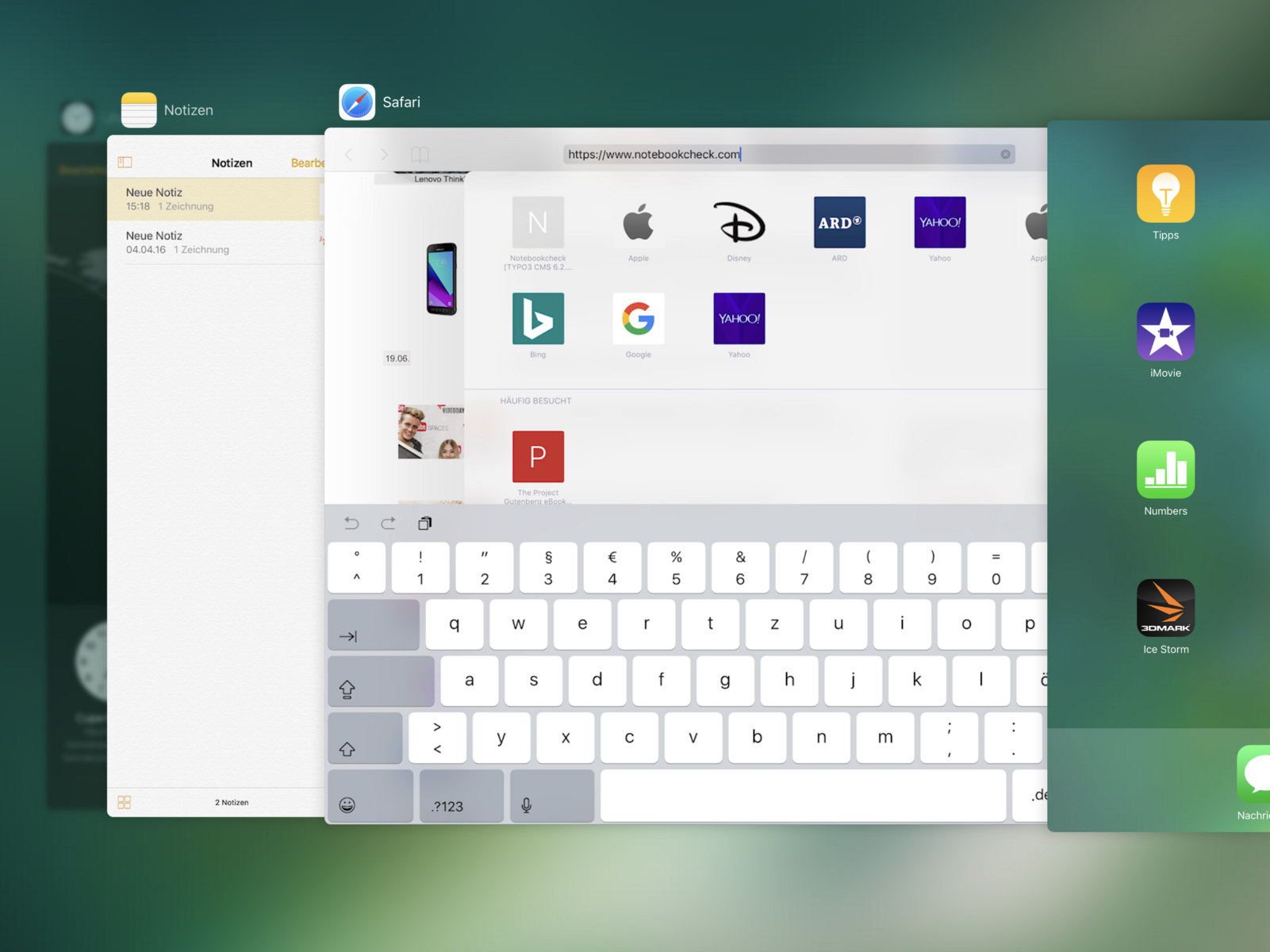Tap the letter k key
This screenshot has height=952, width=1270.
tap(917, 681)
